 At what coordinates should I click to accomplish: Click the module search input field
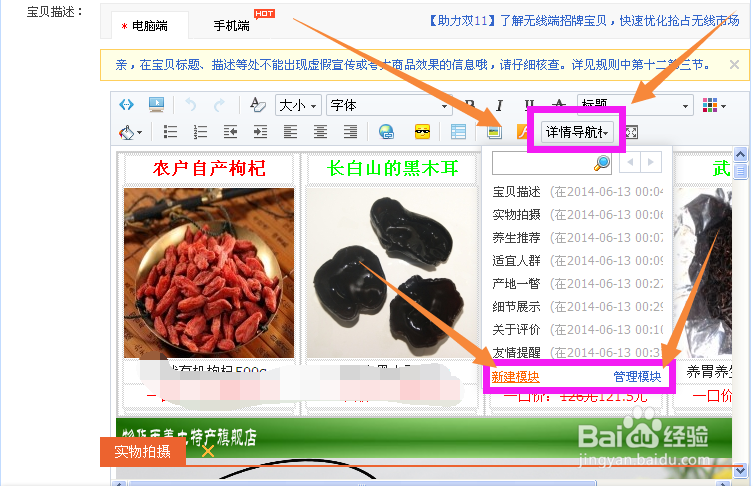click(x=542, y=163)
